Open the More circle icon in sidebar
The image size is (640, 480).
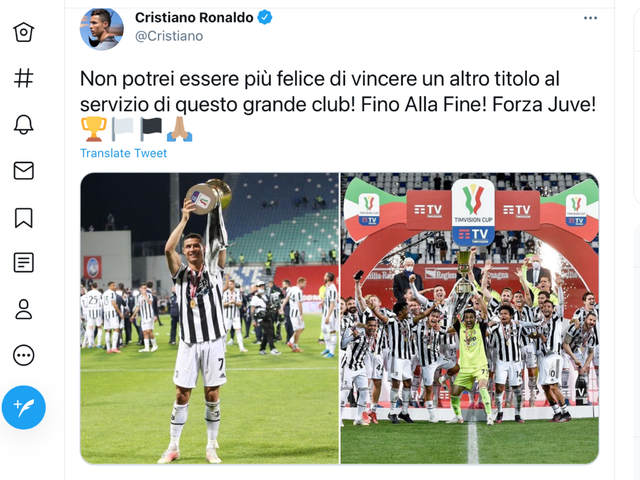click(x=24, y=355)
